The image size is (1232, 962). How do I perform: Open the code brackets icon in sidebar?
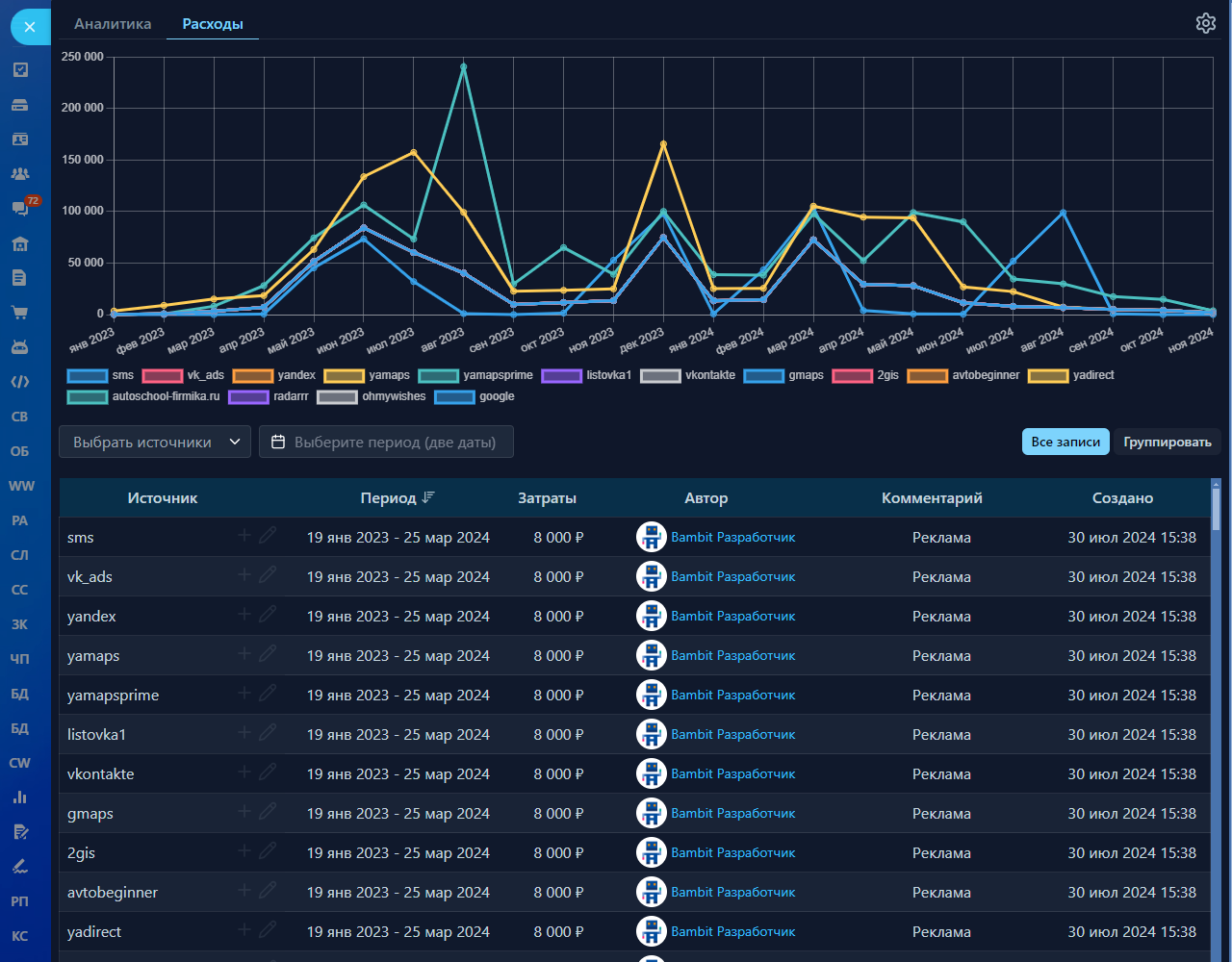point(20,382)
